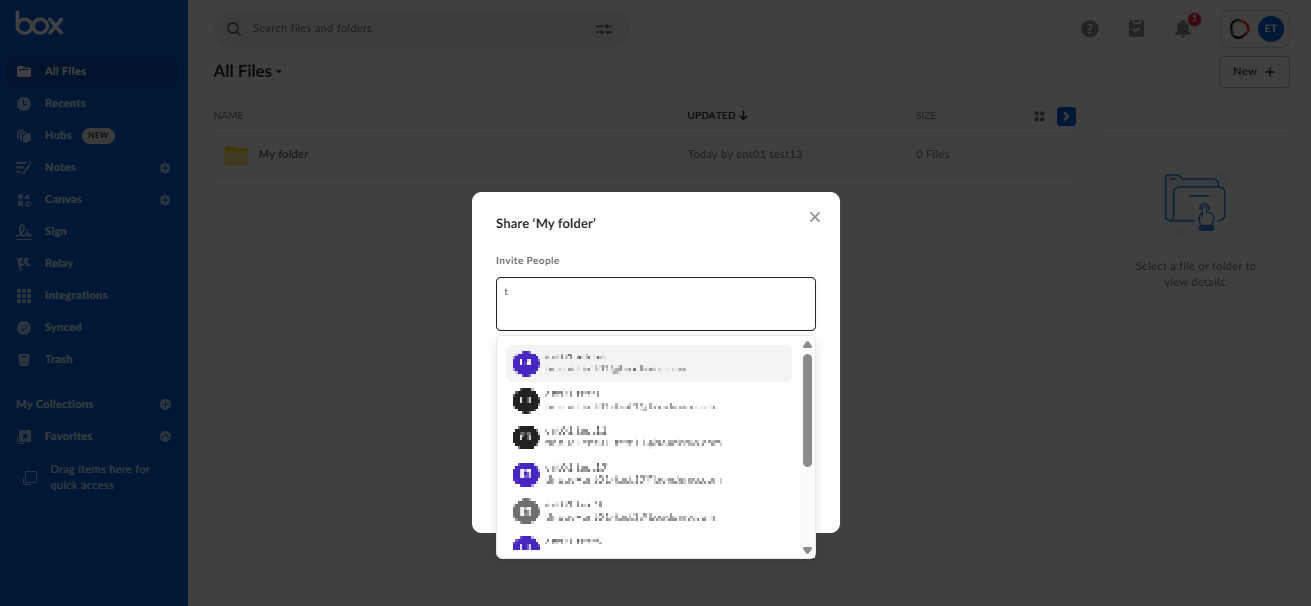Switch to grid view icon

(x=1039, y=117)
